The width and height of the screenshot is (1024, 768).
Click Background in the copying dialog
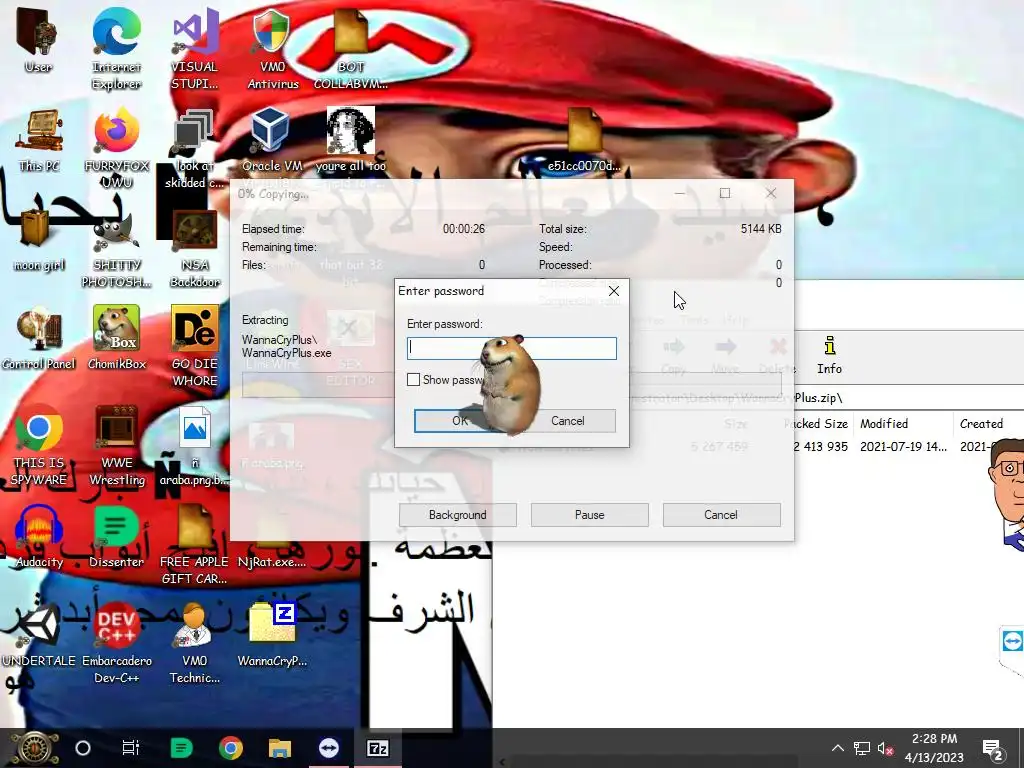click(457, 515)
